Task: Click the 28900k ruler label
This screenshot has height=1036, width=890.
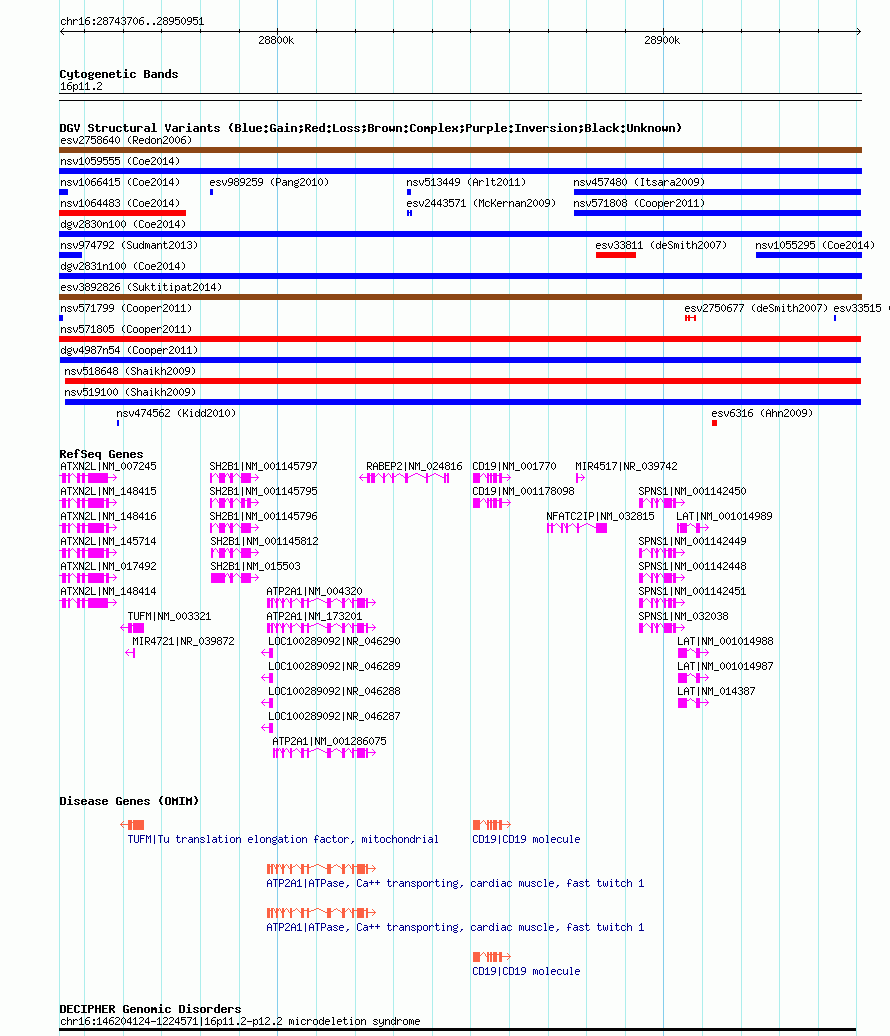Action: [662, 40]
